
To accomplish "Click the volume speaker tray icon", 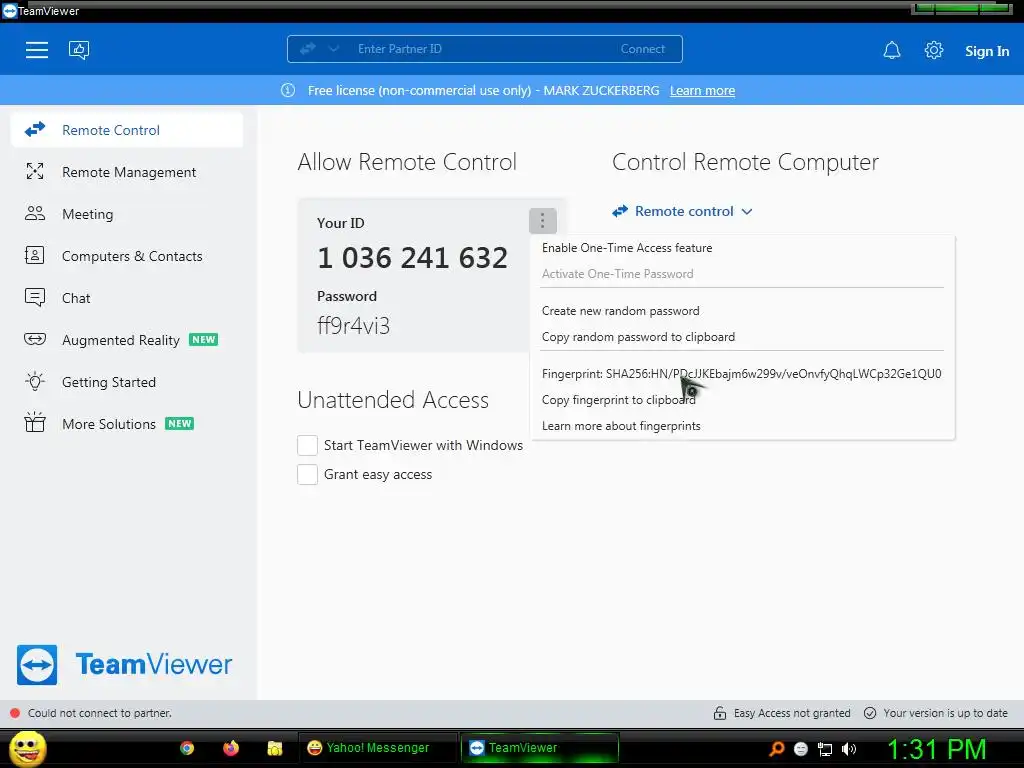I will [x=849, y=749].
